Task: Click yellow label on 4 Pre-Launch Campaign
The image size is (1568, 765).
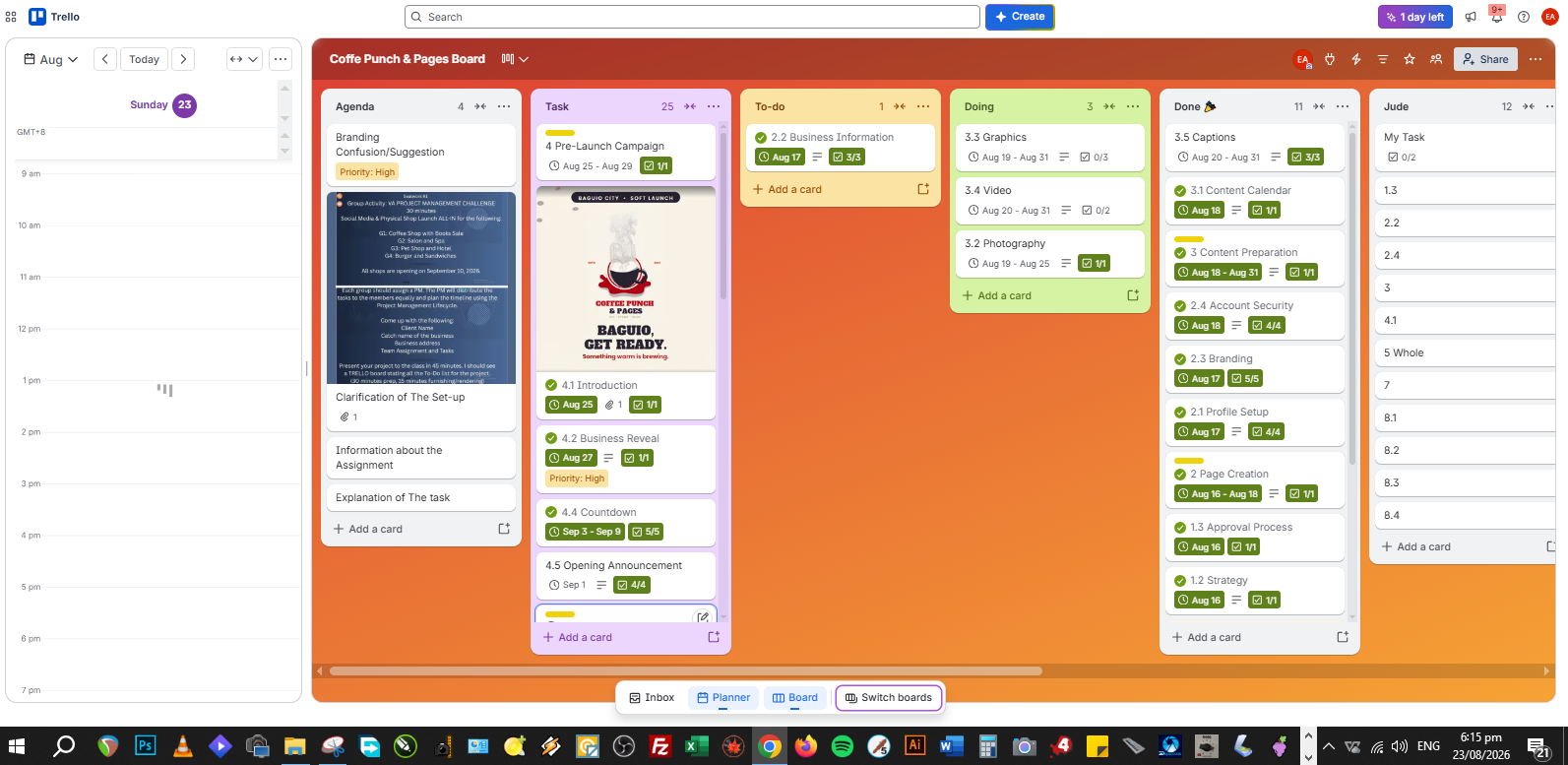Action: click(560, 133)
